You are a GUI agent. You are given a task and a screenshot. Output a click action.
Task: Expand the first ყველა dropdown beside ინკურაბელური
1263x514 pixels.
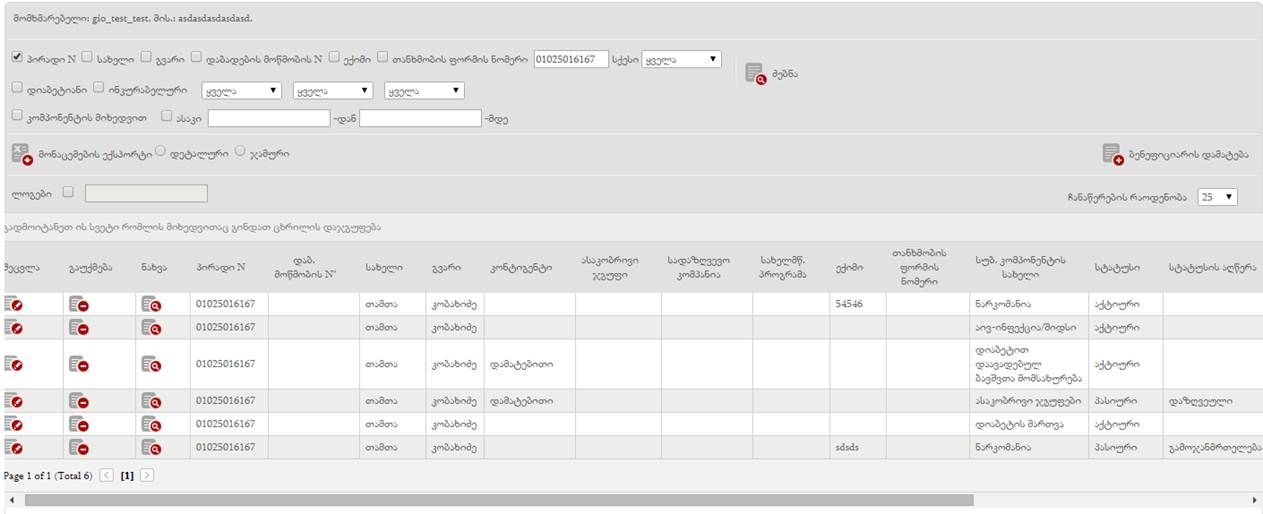tap(241, 90)
